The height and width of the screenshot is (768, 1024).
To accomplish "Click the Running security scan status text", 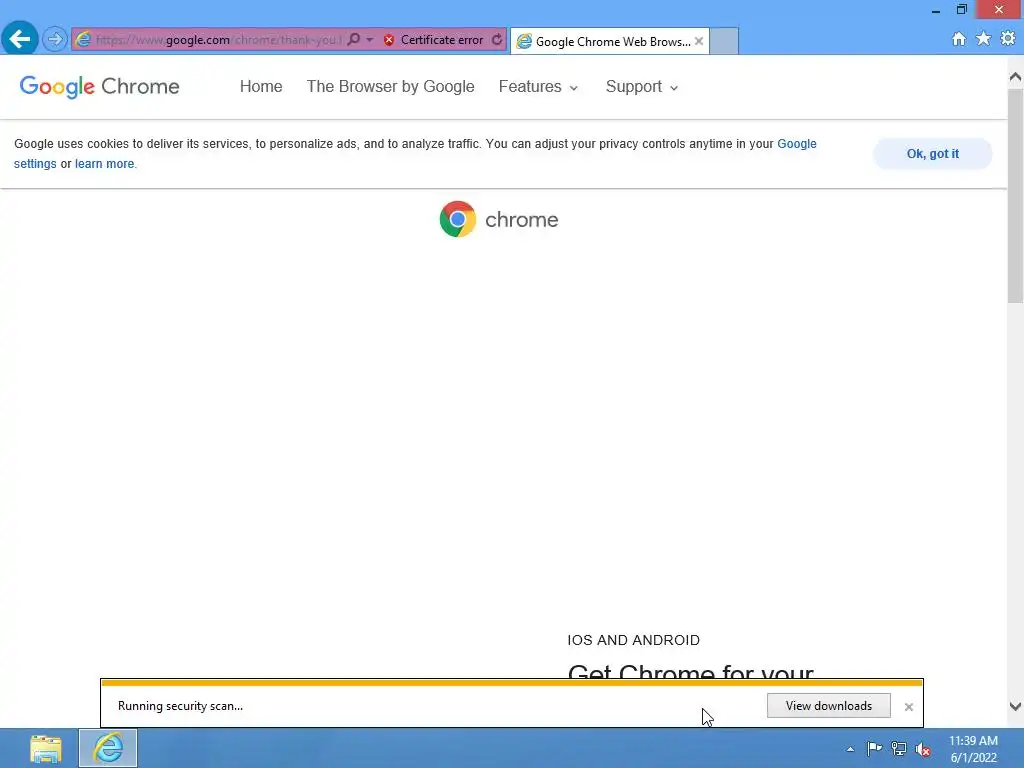I will tap(180, 706).
